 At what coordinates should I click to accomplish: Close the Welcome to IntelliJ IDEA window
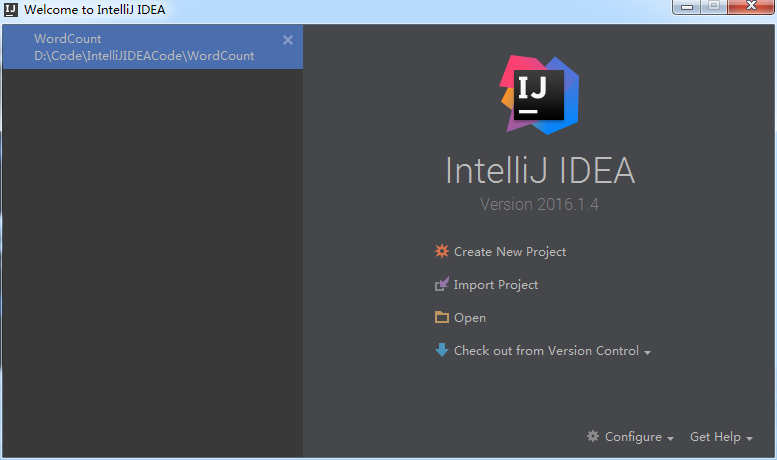(751, 6)
